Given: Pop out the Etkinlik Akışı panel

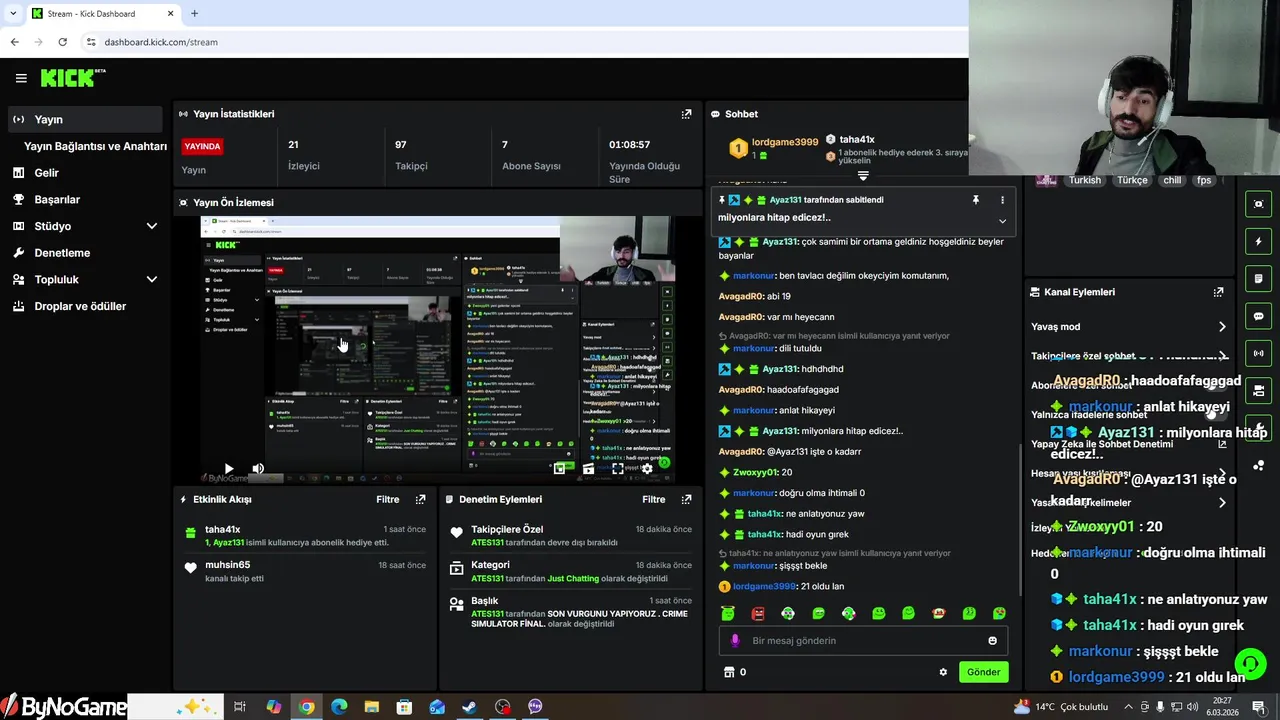Looking at the screenshot, I should pos(420,499).
